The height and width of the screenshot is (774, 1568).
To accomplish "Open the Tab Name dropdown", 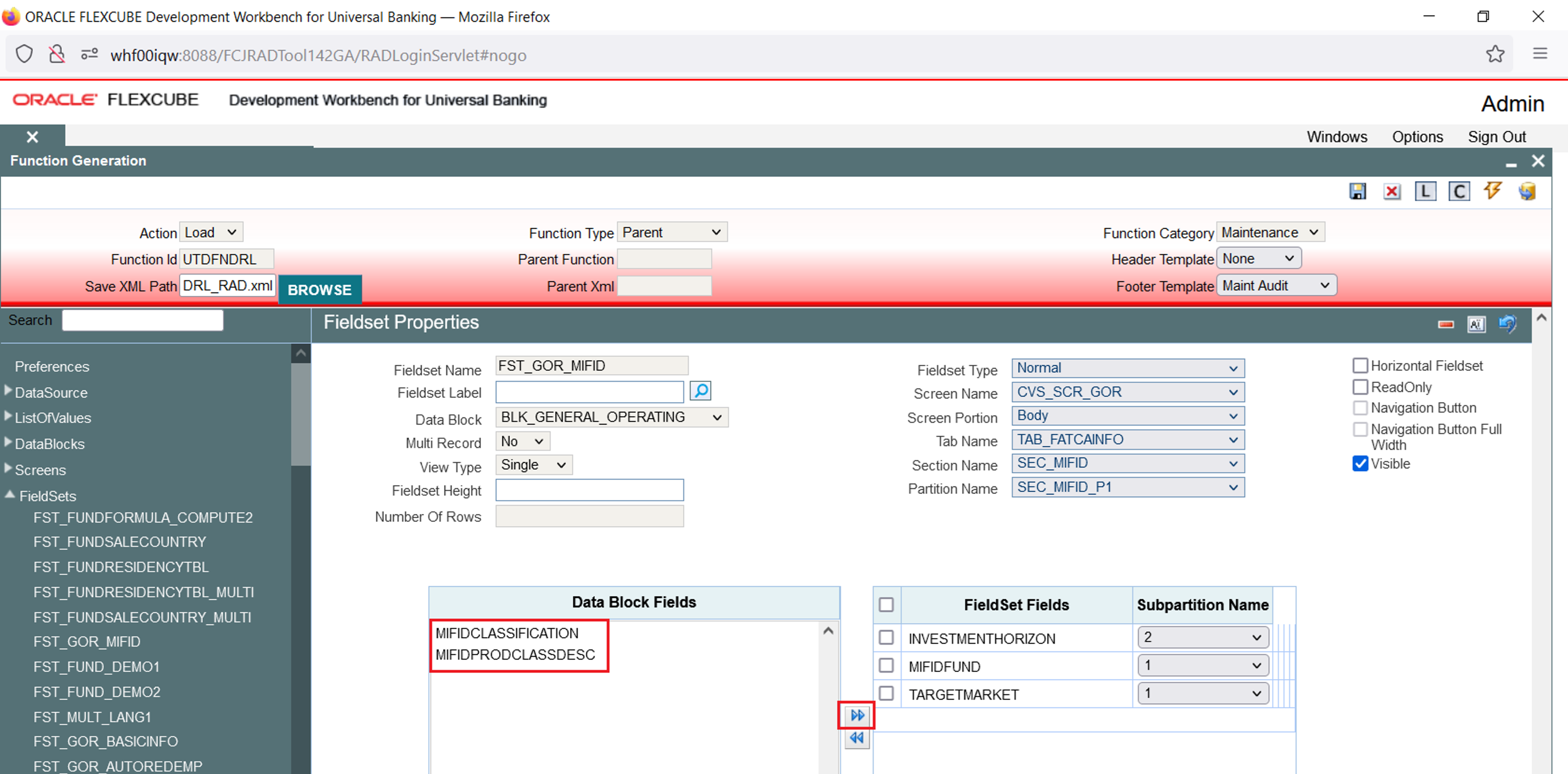I will point(1127,440).
